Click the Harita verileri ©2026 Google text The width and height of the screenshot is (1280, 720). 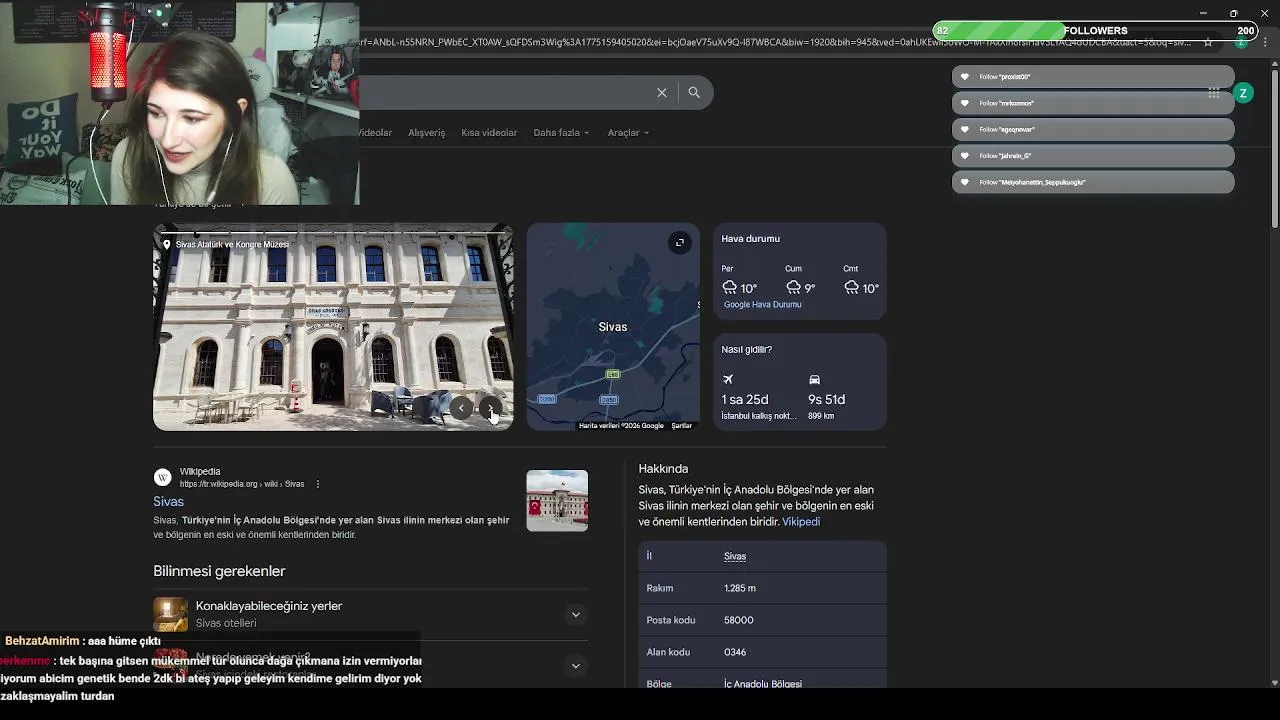(621, 426)
